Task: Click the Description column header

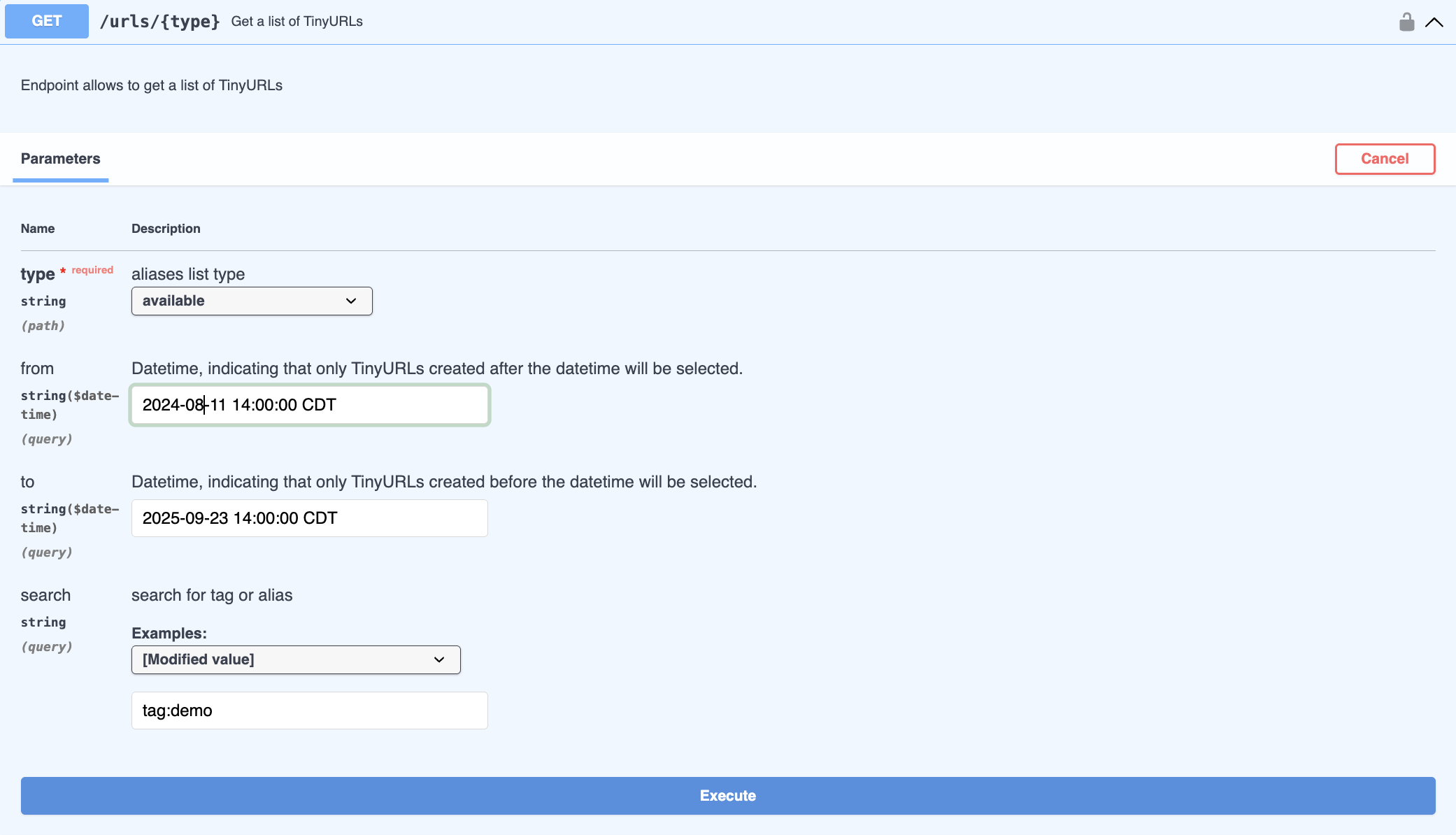Action: pyautogui.click(x=166, y=229)
